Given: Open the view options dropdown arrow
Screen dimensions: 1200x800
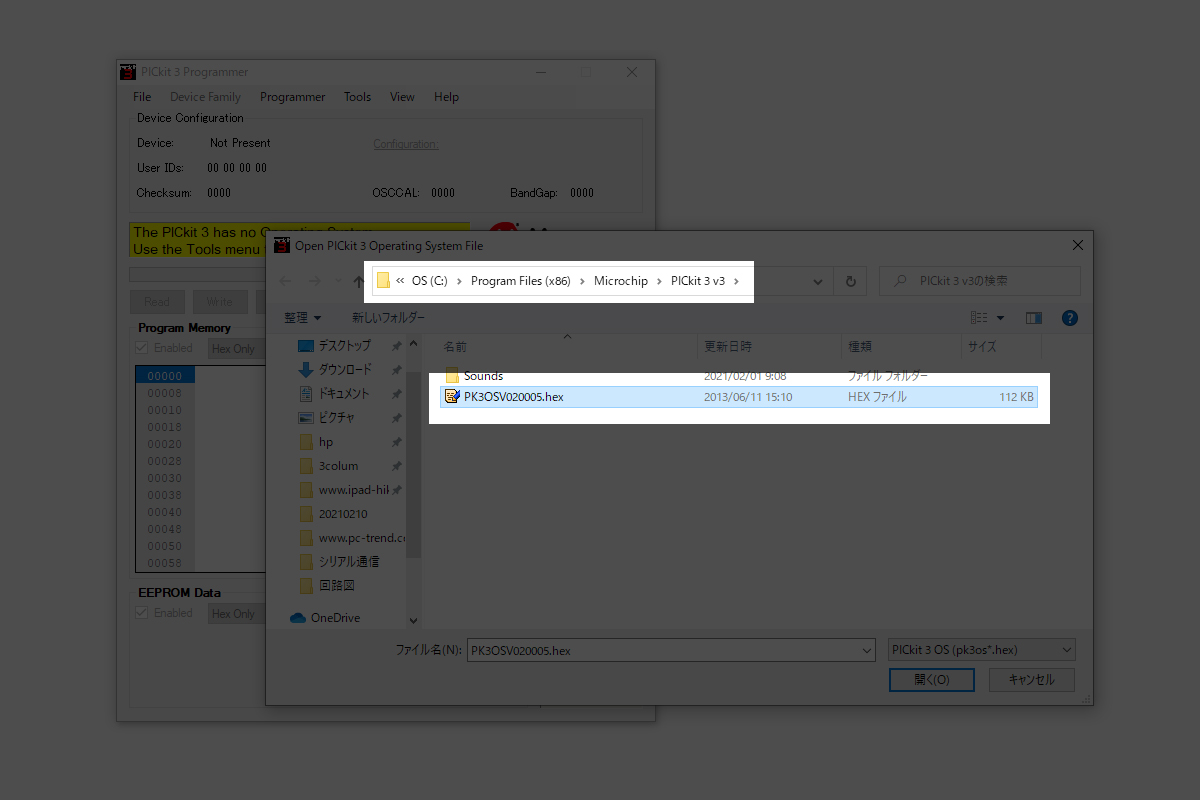Looking at the screenshot, I should pyautogui.click(x=1000, y=318).
